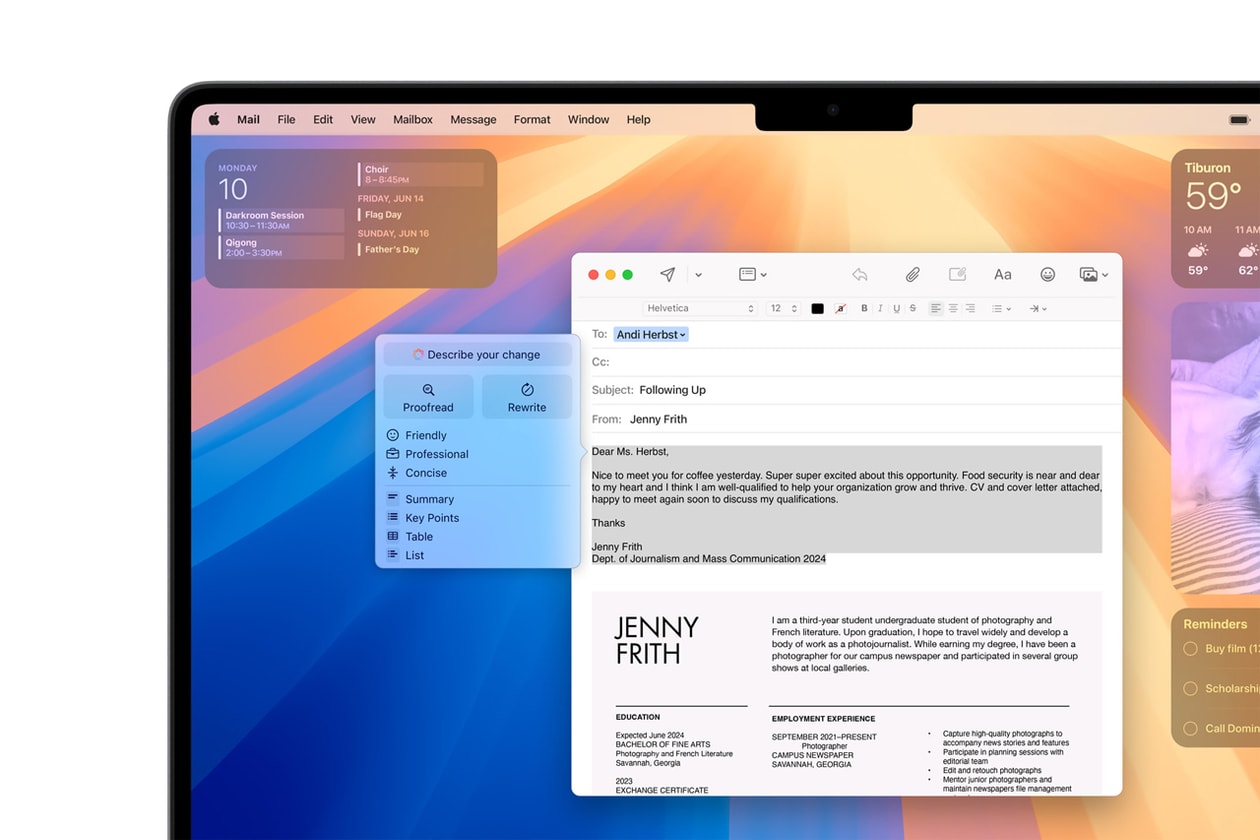Mark the Buy film reminder complete
The height and width of the screenshot is (840, 1260).
coord(1189,648)
